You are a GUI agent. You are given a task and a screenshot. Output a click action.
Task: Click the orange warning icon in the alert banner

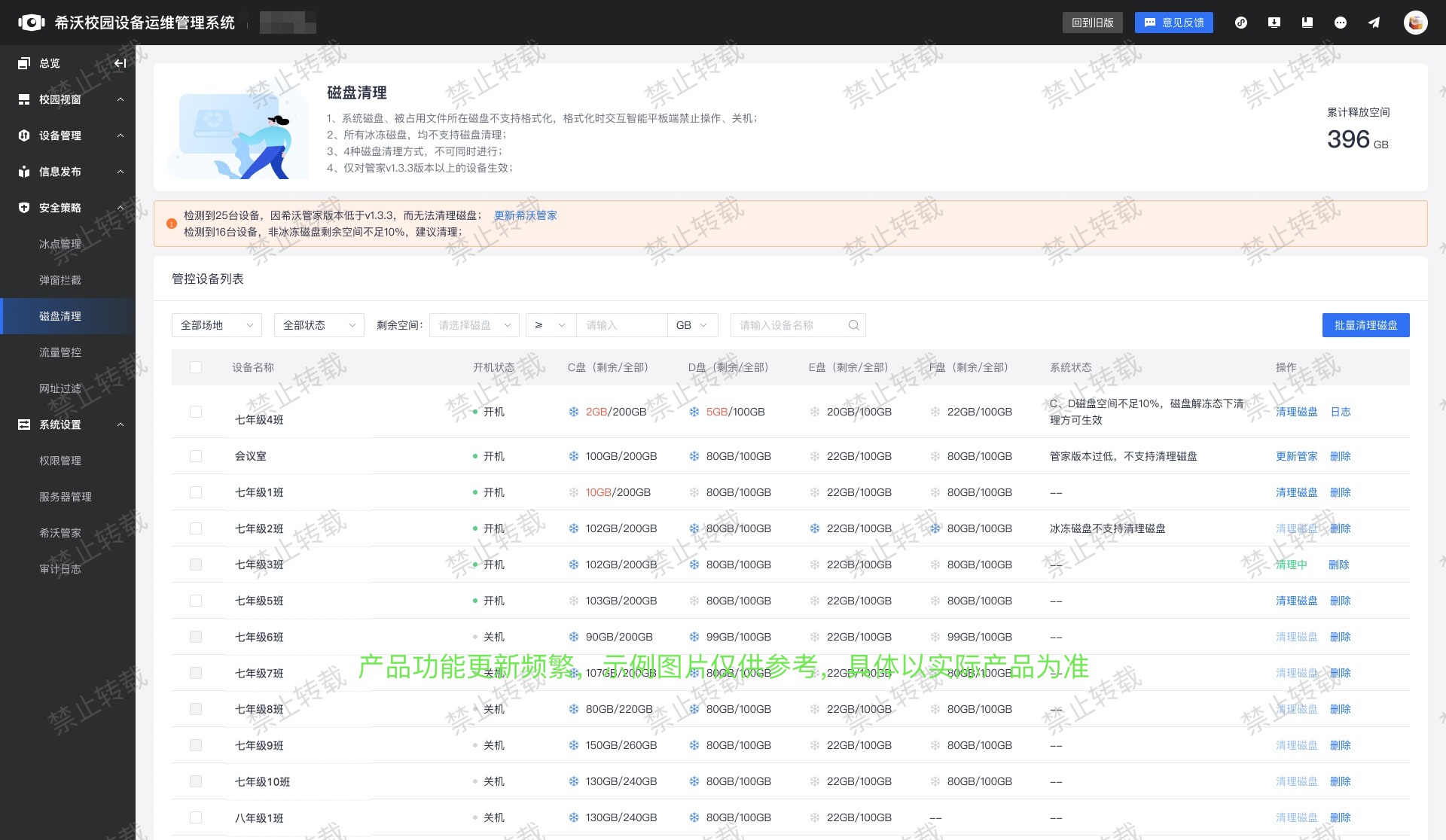pos(171,224)
